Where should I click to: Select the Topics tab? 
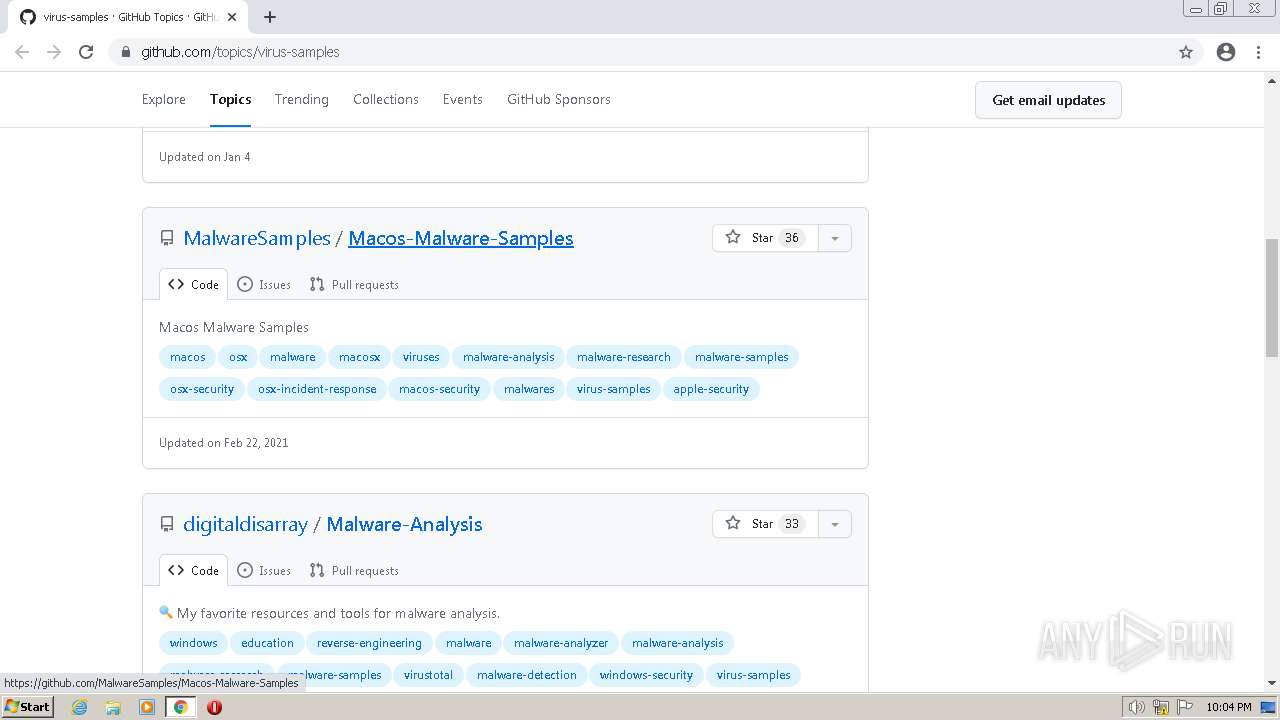point(230,99)
